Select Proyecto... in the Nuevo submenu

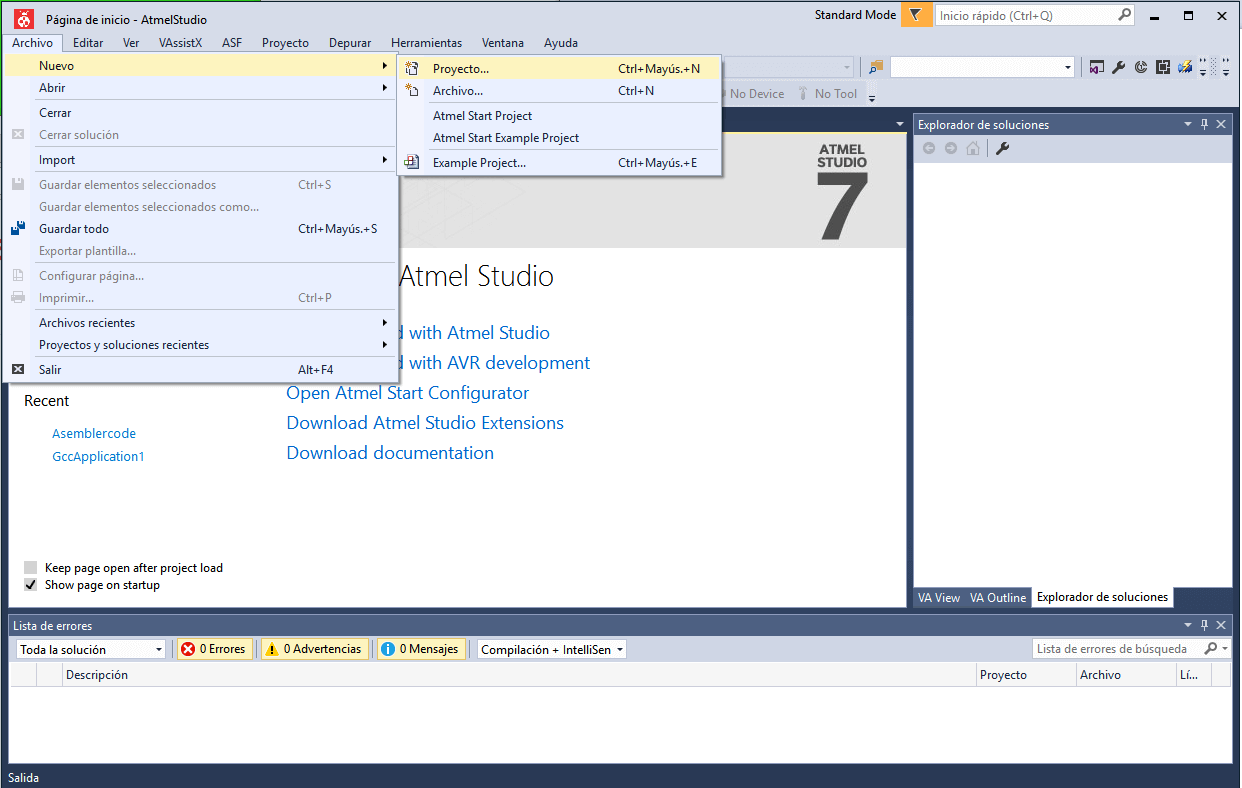pyautogui.click(x=560, y=69)
